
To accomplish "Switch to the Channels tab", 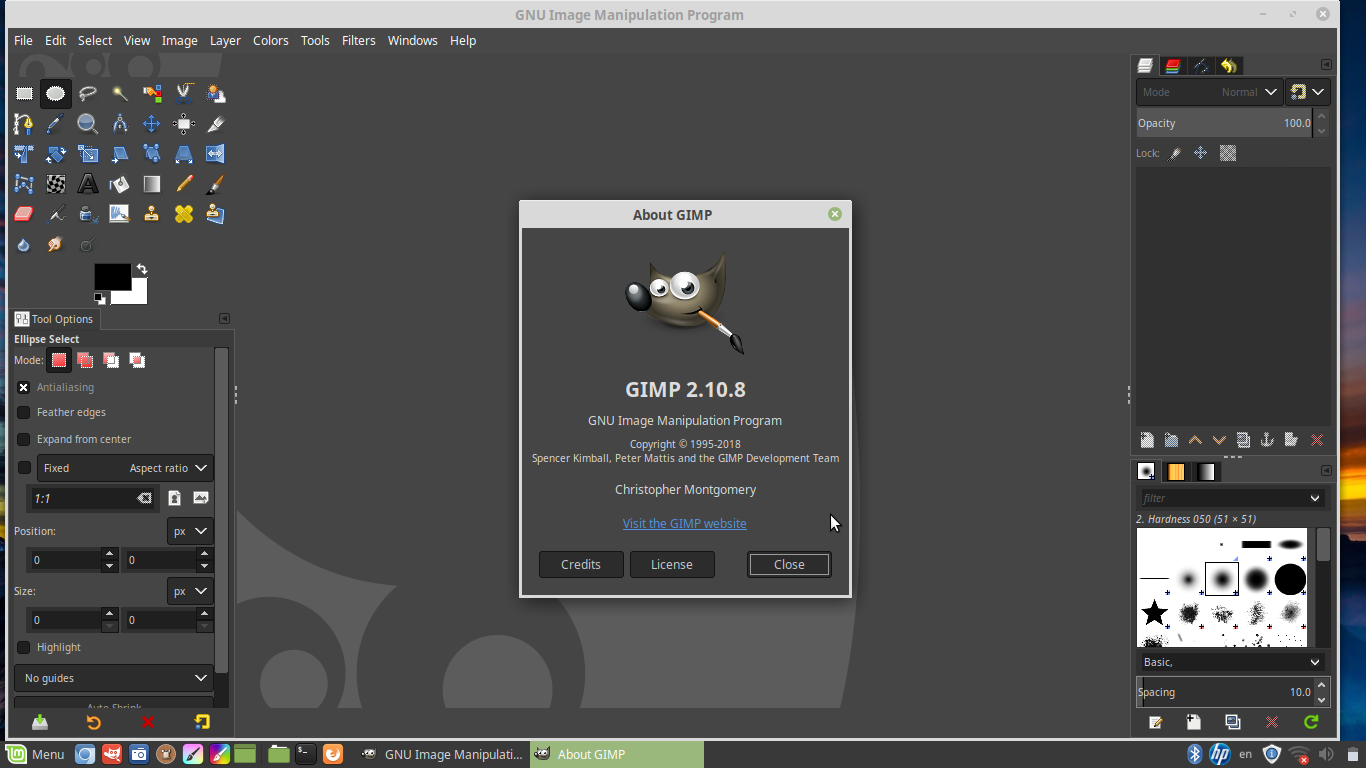I will (1174, 66).
